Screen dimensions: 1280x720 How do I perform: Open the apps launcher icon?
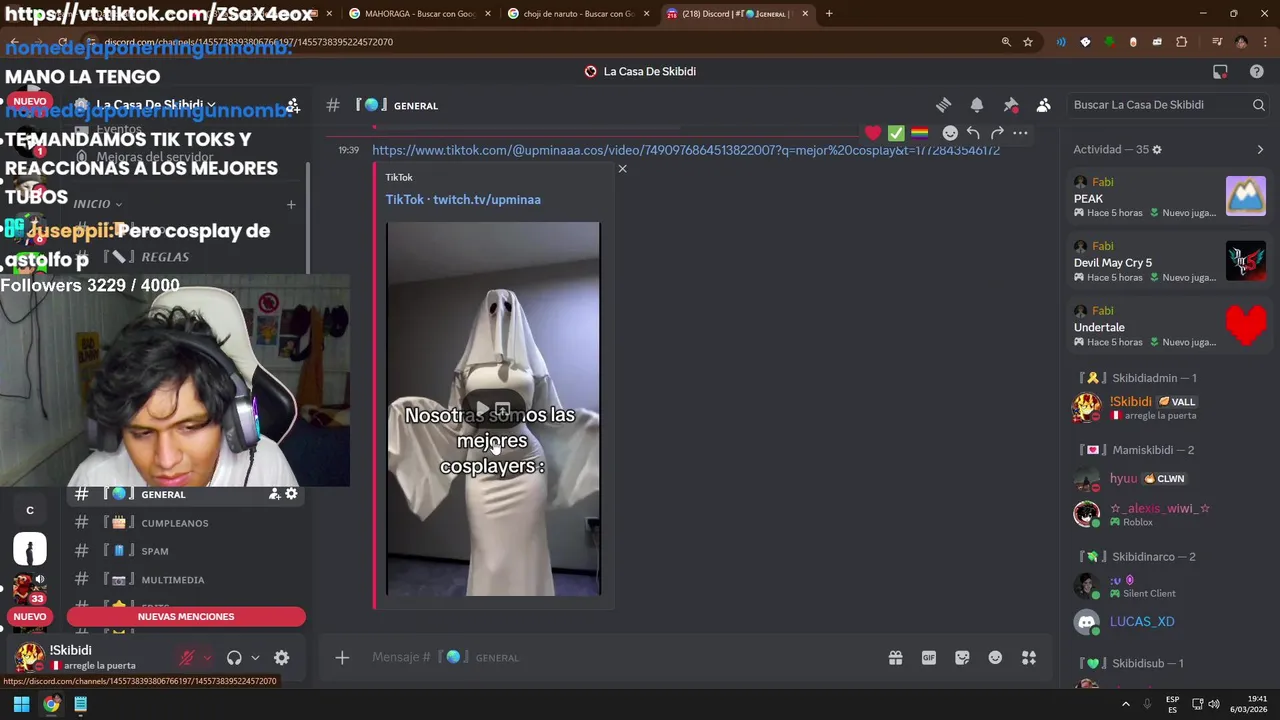click(1029, 657)
